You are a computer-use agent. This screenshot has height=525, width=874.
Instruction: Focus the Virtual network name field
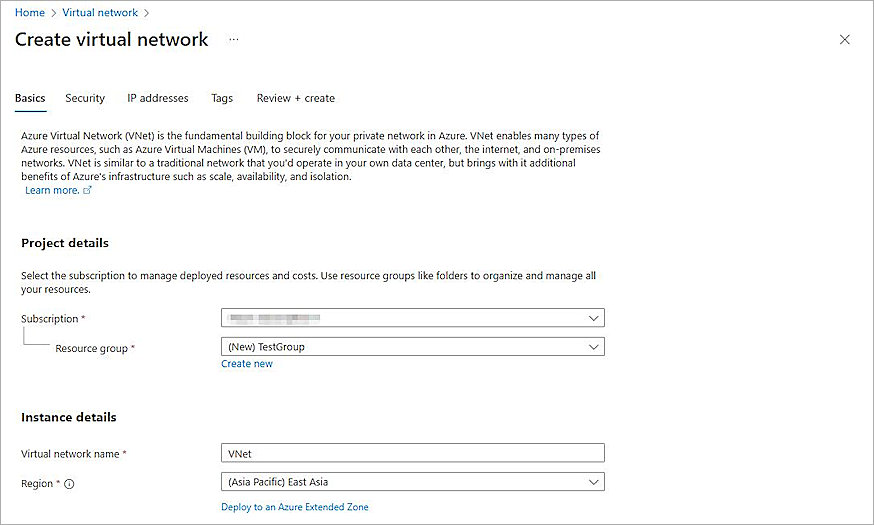click(x=412, y=453)
